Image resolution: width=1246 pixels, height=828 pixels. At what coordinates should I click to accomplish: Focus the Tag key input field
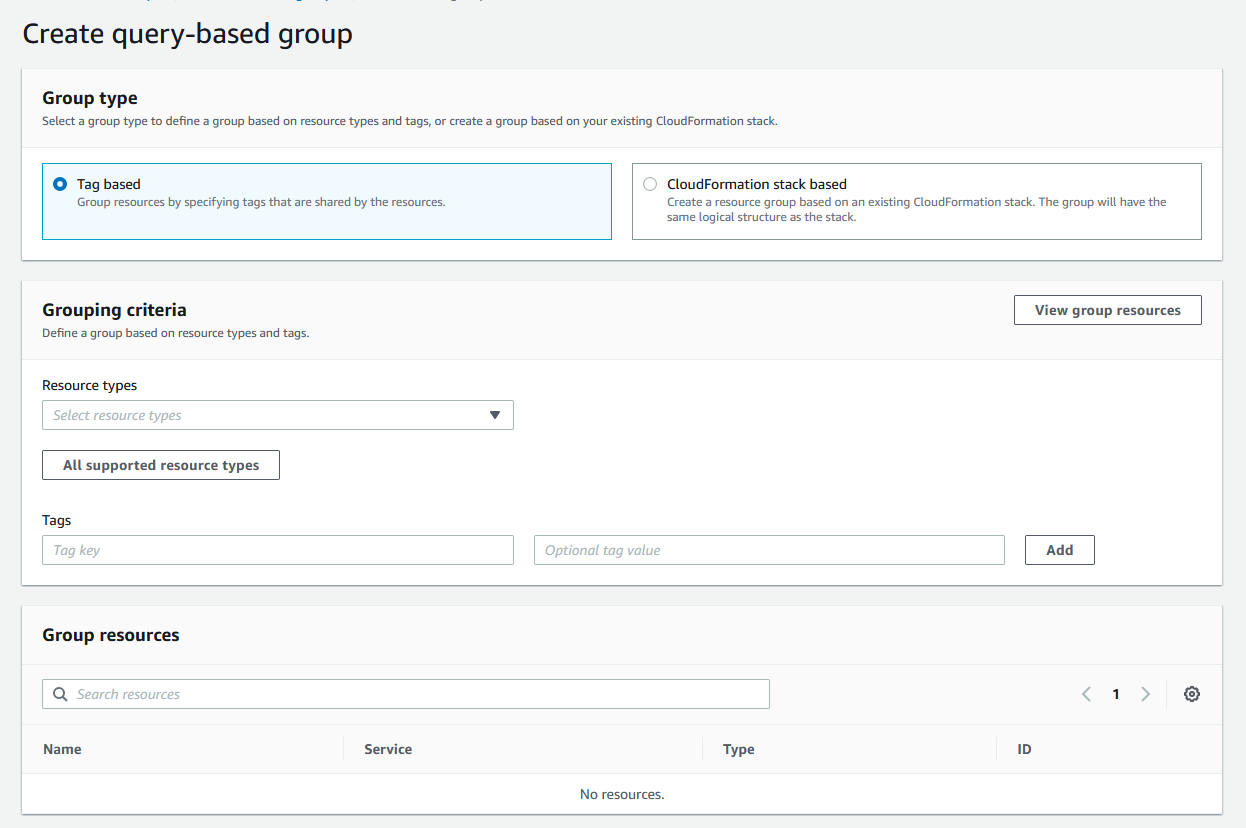tap(277, 550)
